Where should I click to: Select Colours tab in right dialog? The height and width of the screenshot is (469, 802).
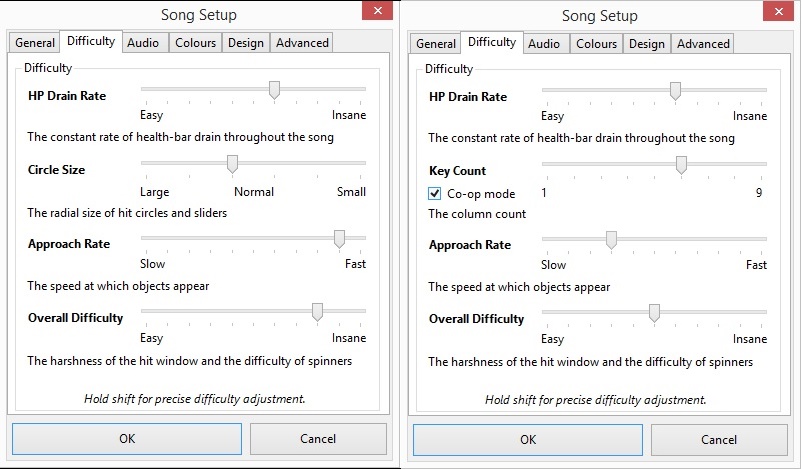[x=596, y=44]
